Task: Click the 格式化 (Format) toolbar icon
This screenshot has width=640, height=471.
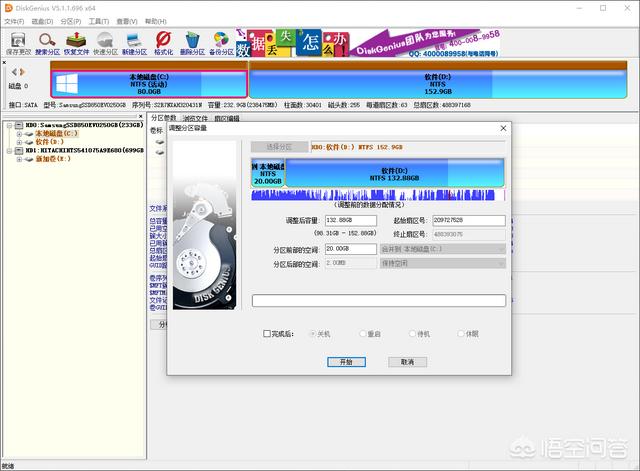Action: click(163, 41)
